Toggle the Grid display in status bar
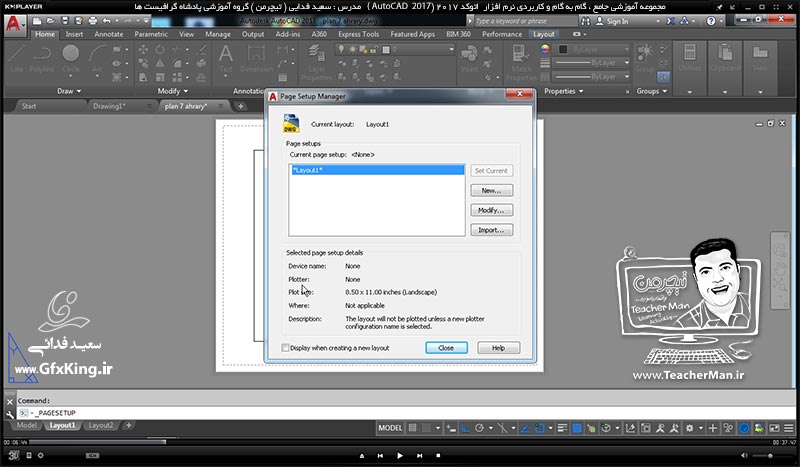 click(x=412, y=428)
